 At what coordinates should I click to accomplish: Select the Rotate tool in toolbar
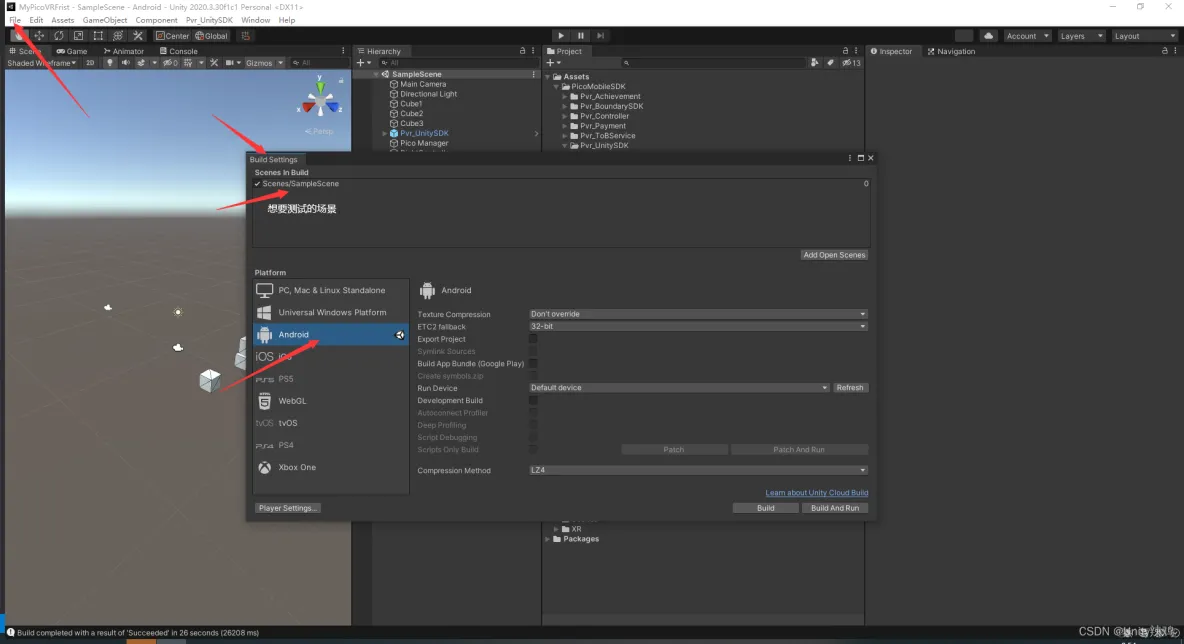(x=59, y=35)
